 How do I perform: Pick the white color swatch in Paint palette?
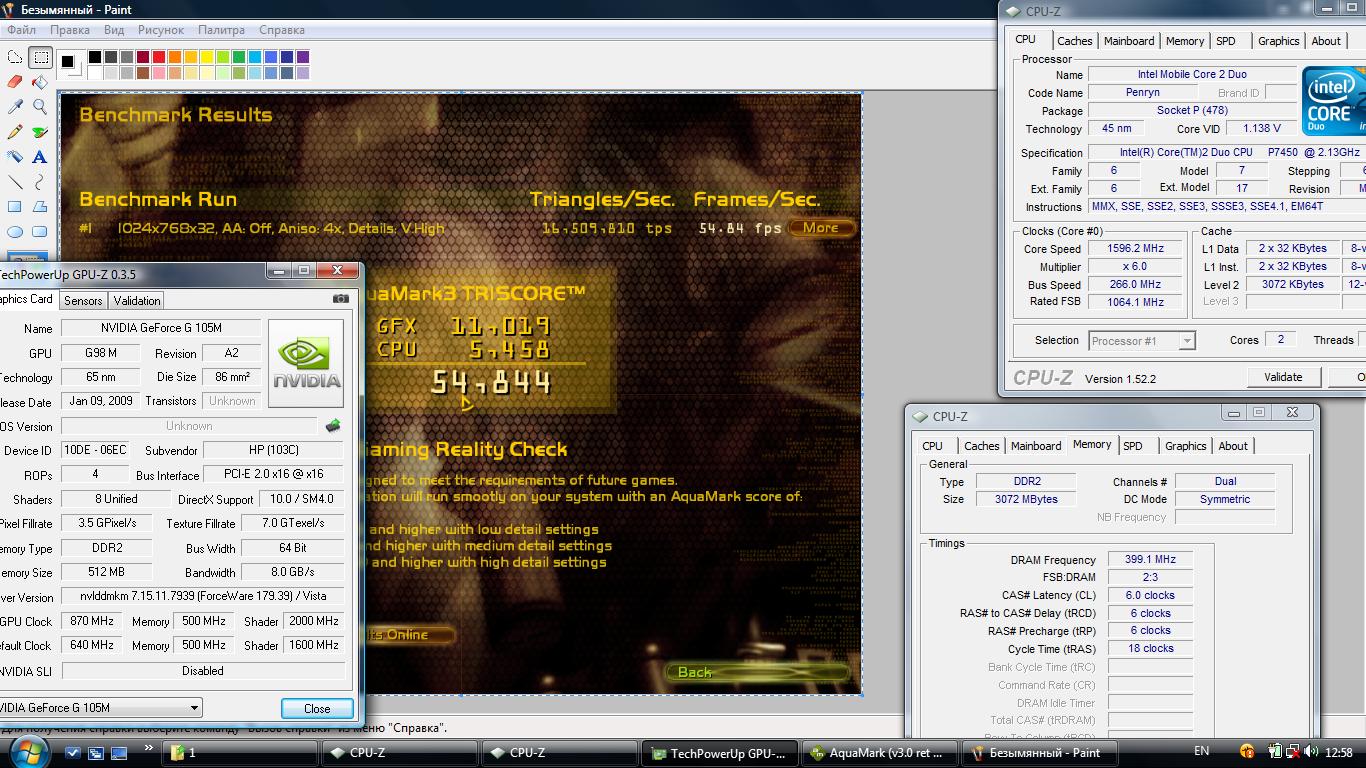95,73
